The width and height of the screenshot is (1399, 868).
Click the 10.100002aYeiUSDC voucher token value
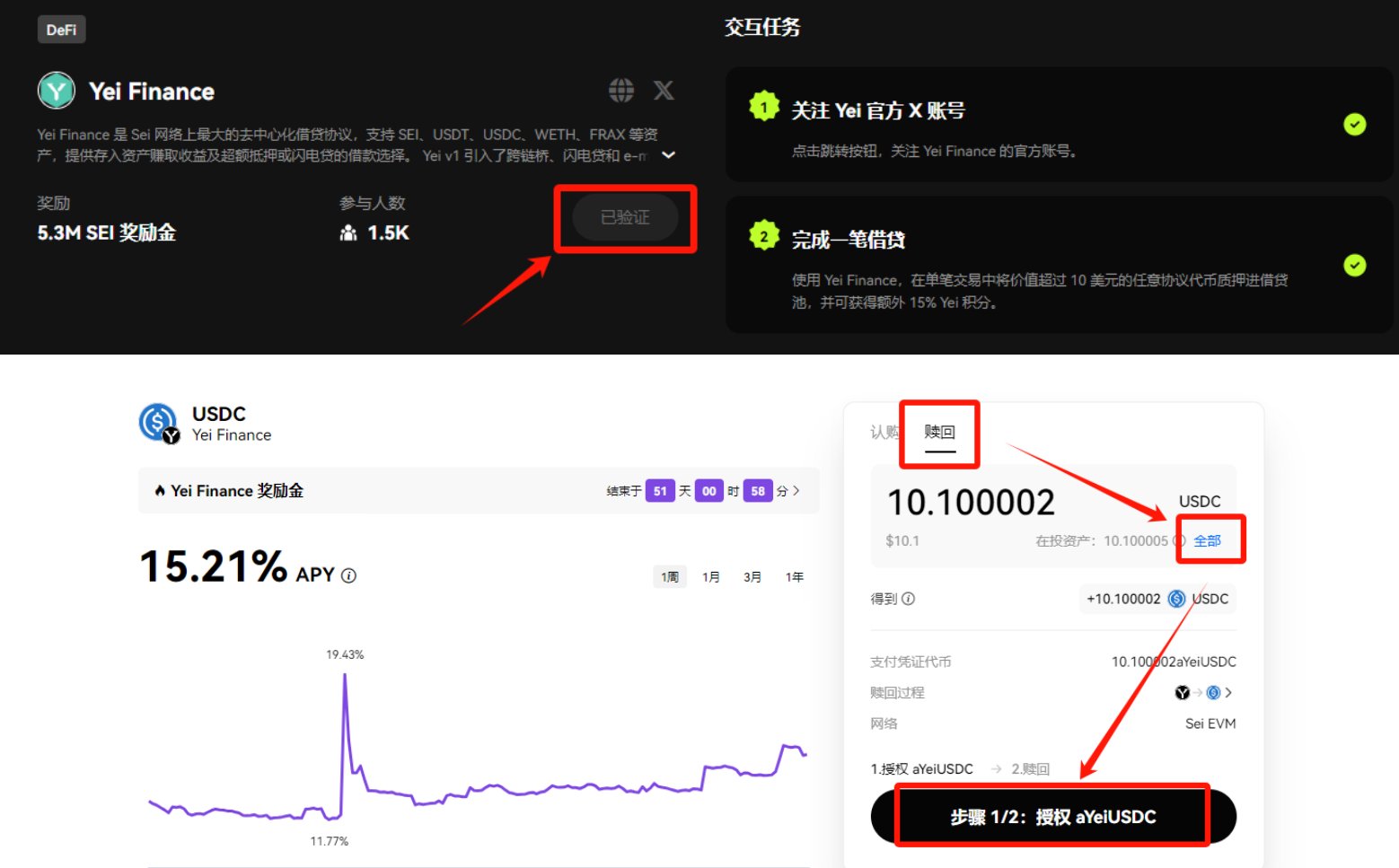point(1174,662)
